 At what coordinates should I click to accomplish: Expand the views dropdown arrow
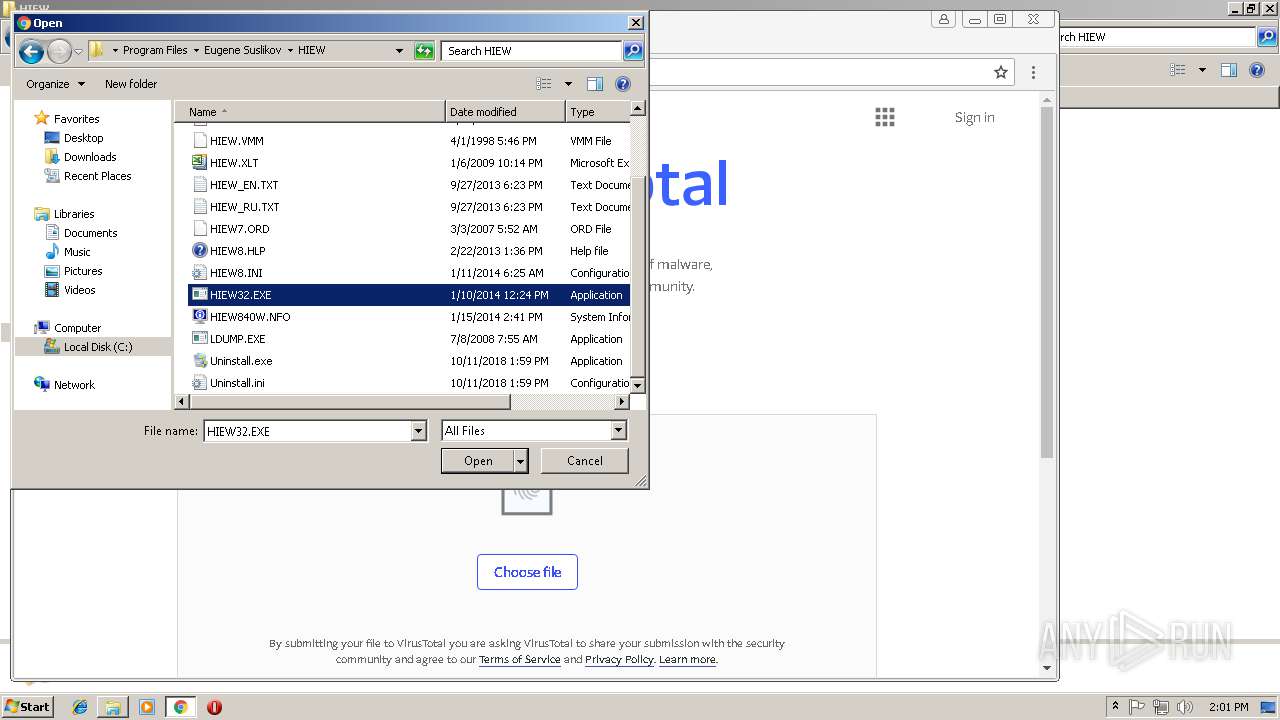pos(568,84)
